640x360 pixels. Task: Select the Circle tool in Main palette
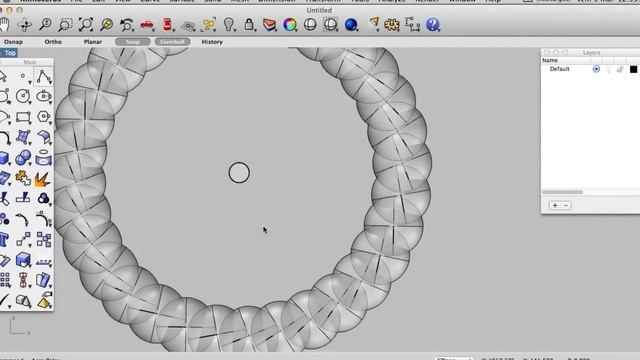tap(22, 96)
